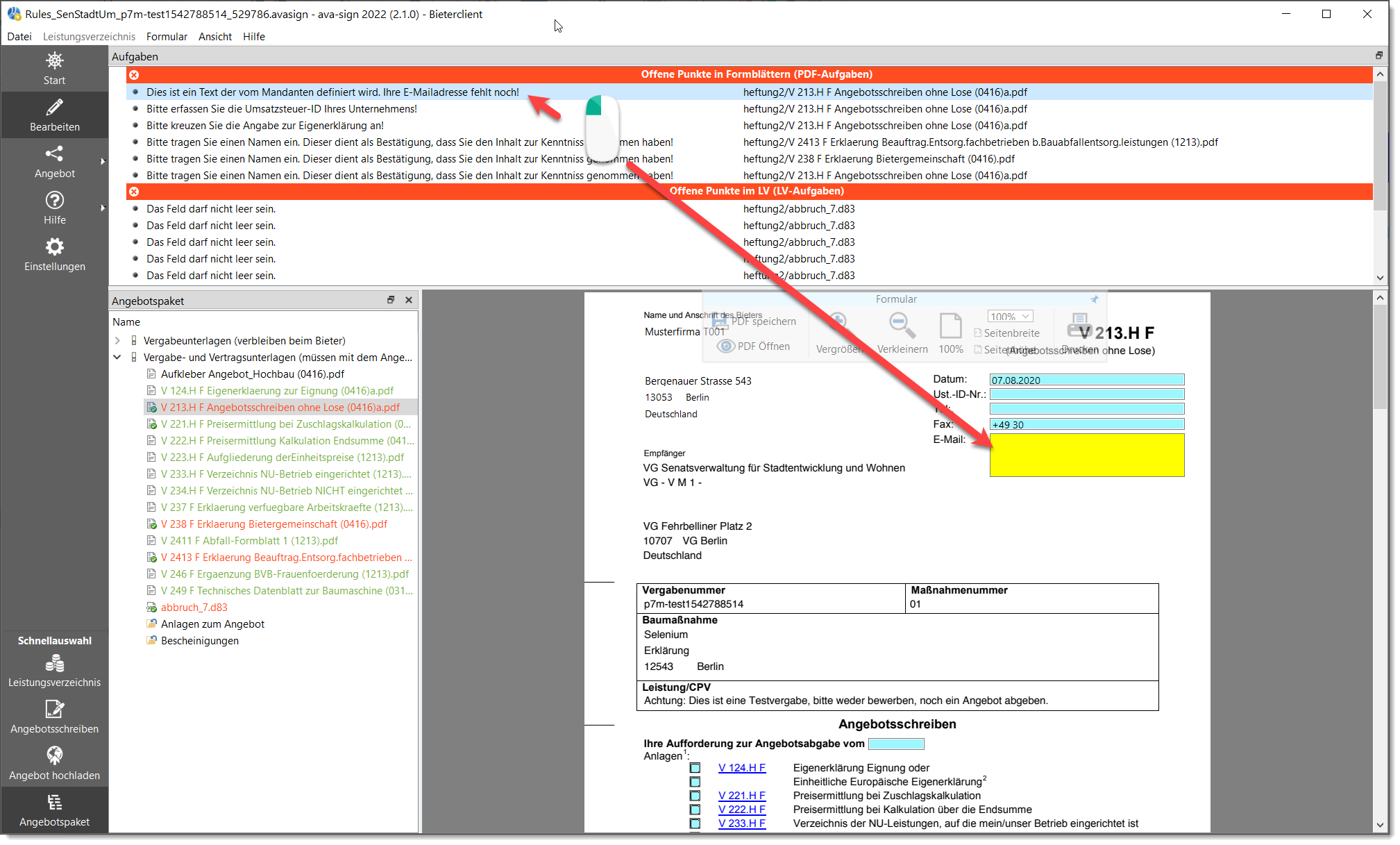
Task: Open the Formular menu
Action: click(x=167, y=37)
